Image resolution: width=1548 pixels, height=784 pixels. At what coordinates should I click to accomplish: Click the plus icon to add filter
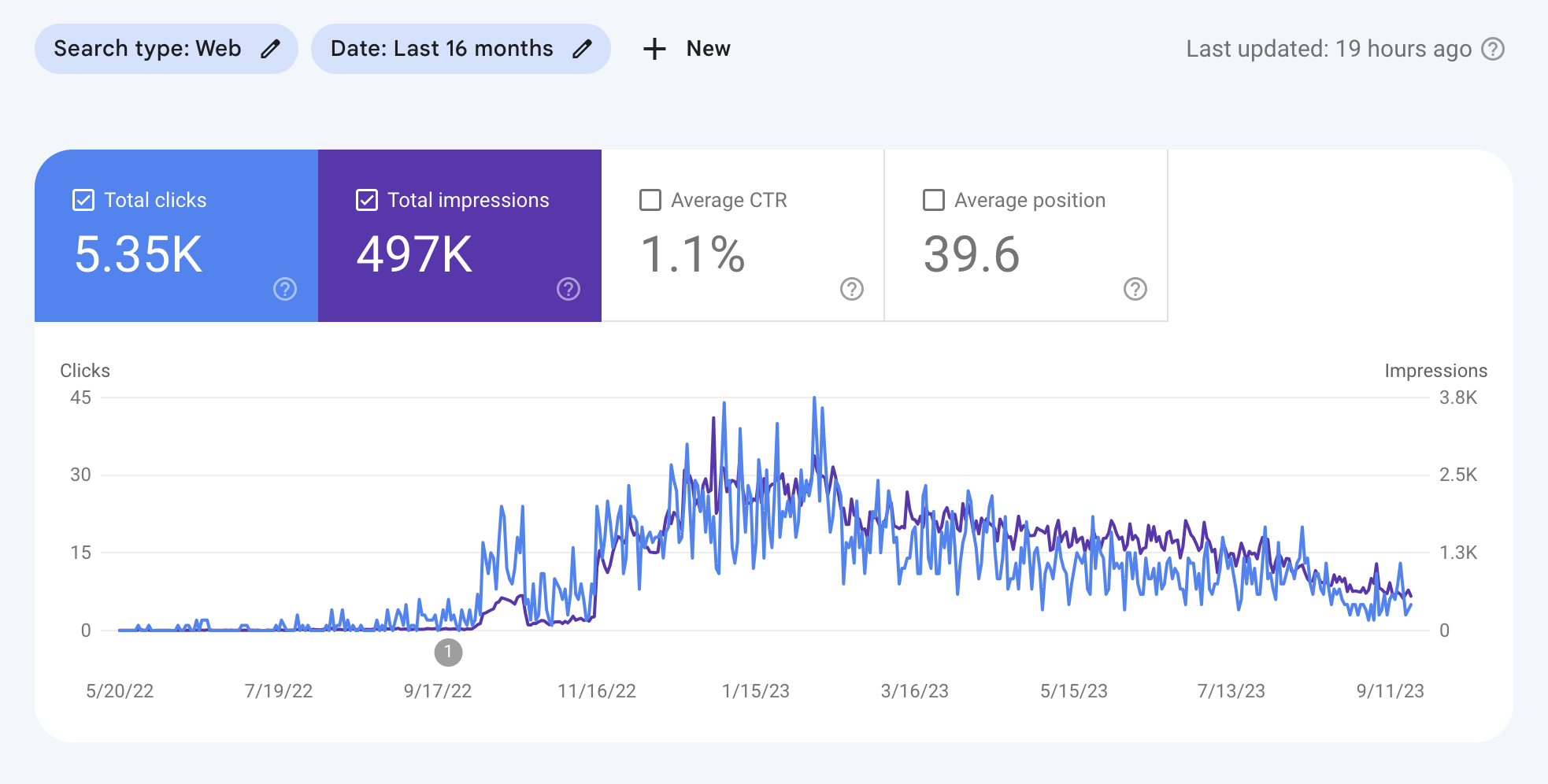[654, 49]
